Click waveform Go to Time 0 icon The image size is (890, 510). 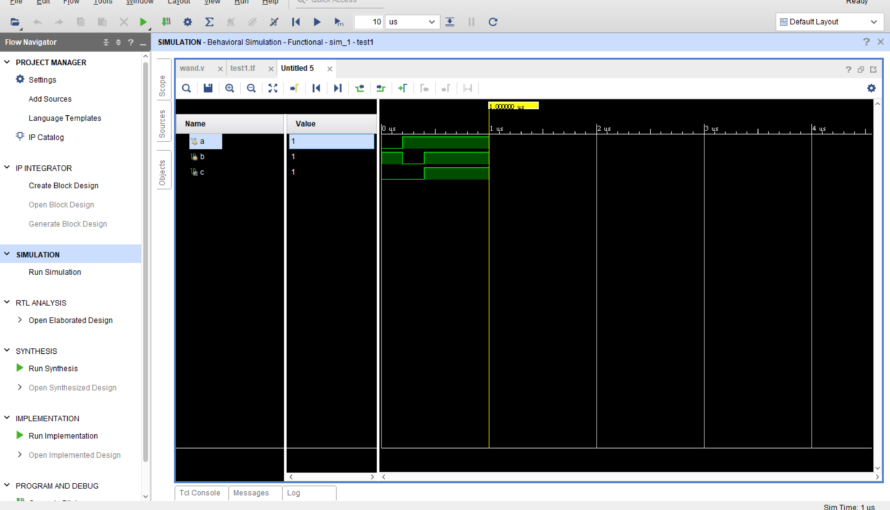[316, 88]
